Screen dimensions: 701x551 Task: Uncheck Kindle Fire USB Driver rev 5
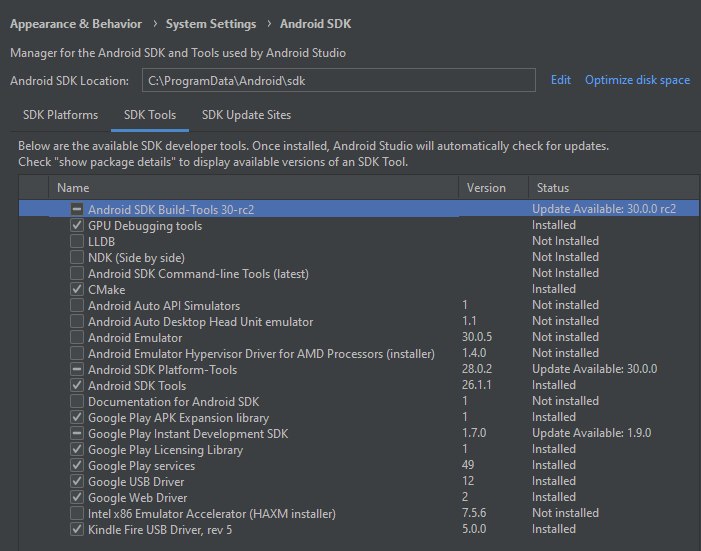(x=77, y=530)
